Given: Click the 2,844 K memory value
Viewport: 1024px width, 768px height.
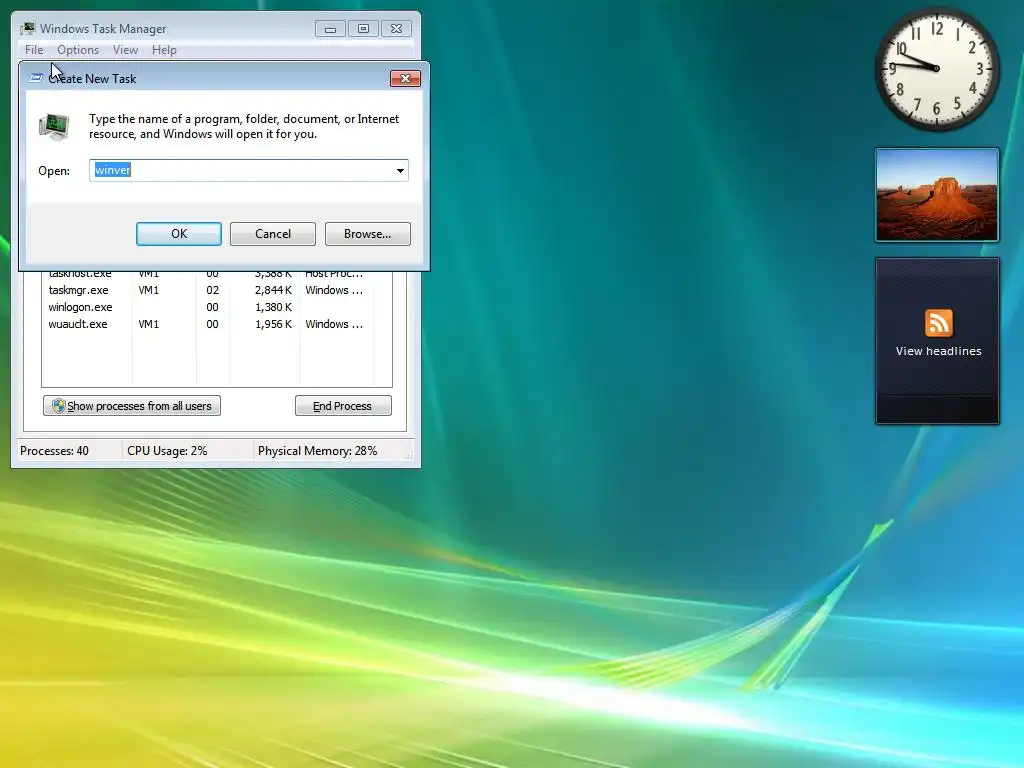Looking at the screenshot, I should [273, 290].
